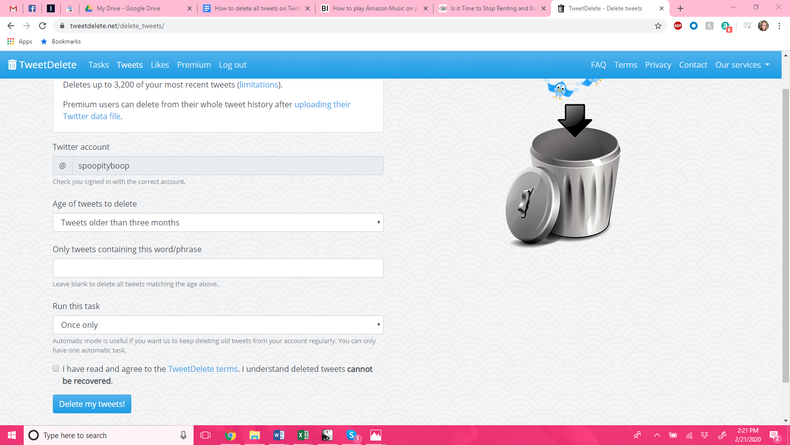This screenshot has width=790, height=445.
Task: Bookmark this page with the star icon
Action: coord(658,26)
